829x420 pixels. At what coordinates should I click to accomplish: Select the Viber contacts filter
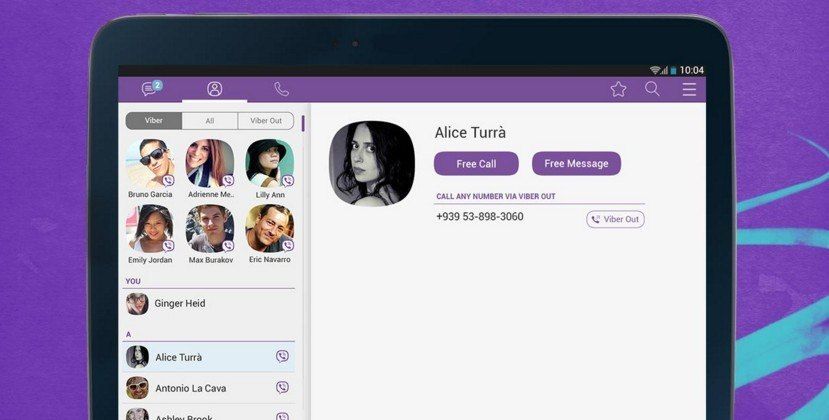point(154,121)
